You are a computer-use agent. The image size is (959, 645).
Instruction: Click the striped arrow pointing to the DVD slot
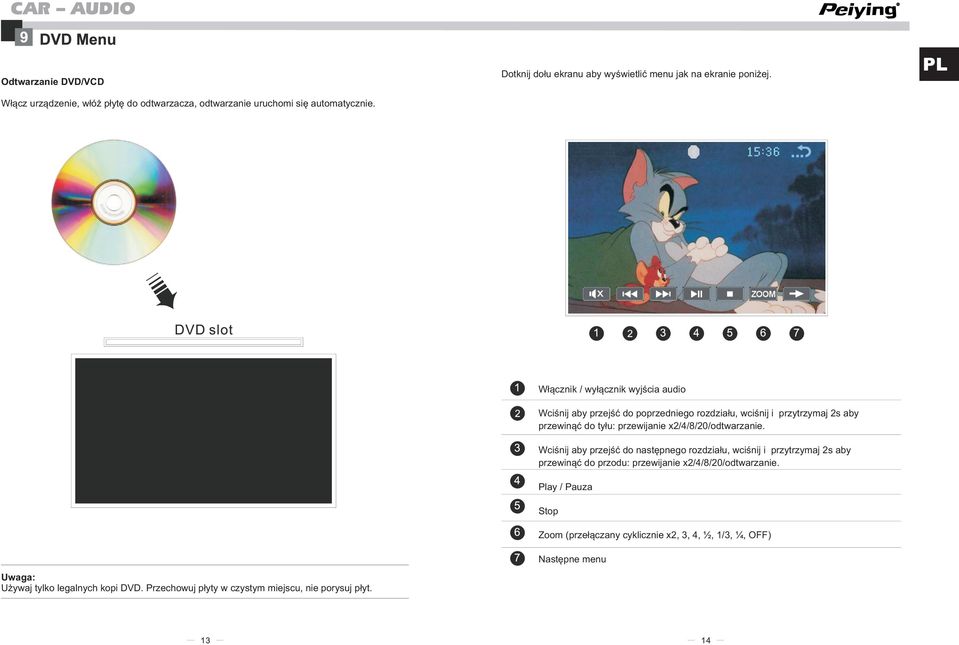tap(161, 290)
